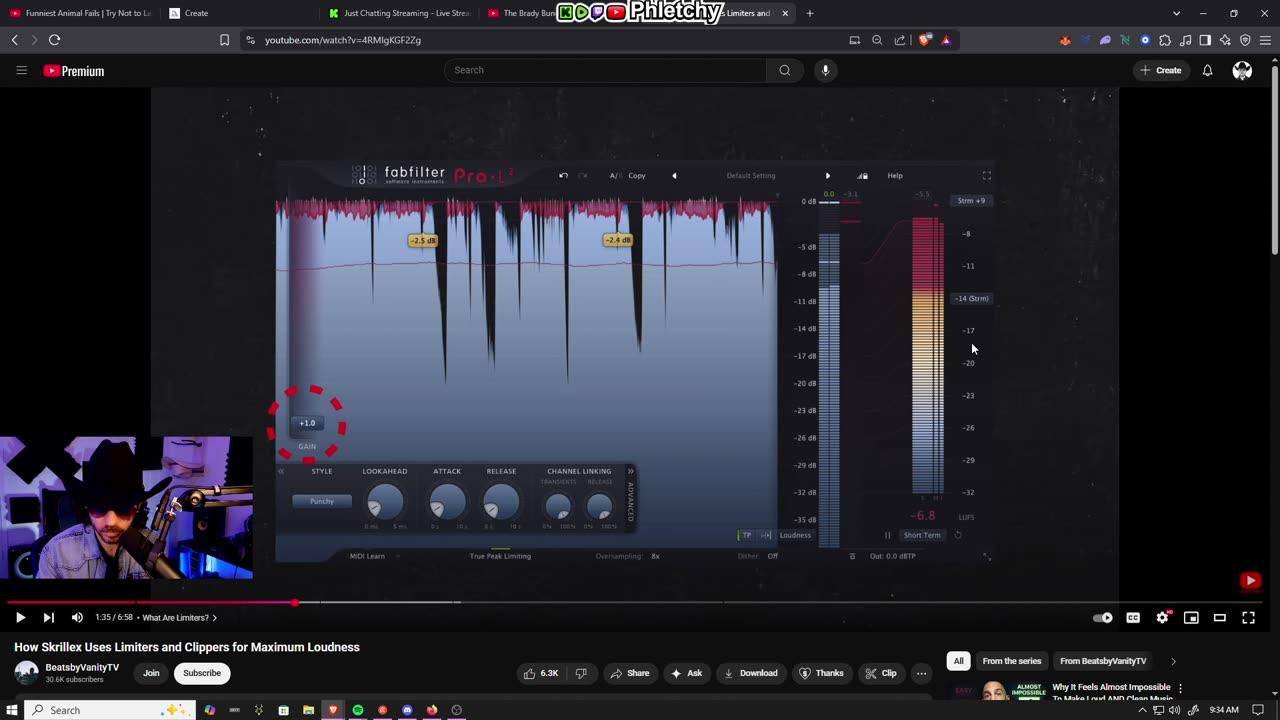Click the Ask AI button
Viewport: 1280px width, 720px height.
(x=685, y=673)
